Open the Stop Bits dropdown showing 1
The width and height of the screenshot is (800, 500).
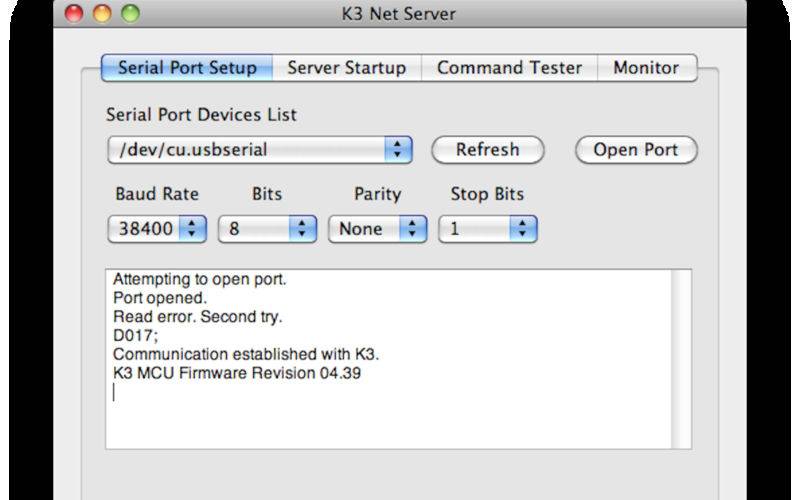click(488, 229)
